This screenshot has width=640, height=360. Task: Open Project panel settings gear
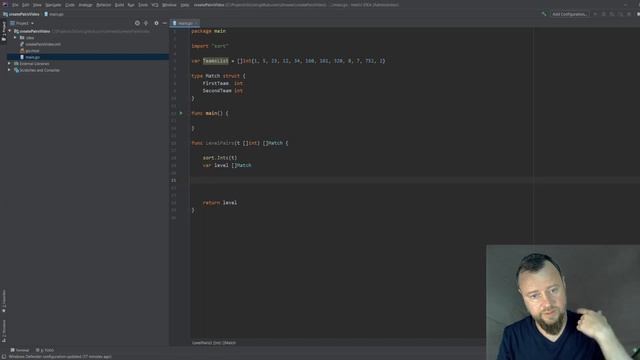[x=156, y=23]
